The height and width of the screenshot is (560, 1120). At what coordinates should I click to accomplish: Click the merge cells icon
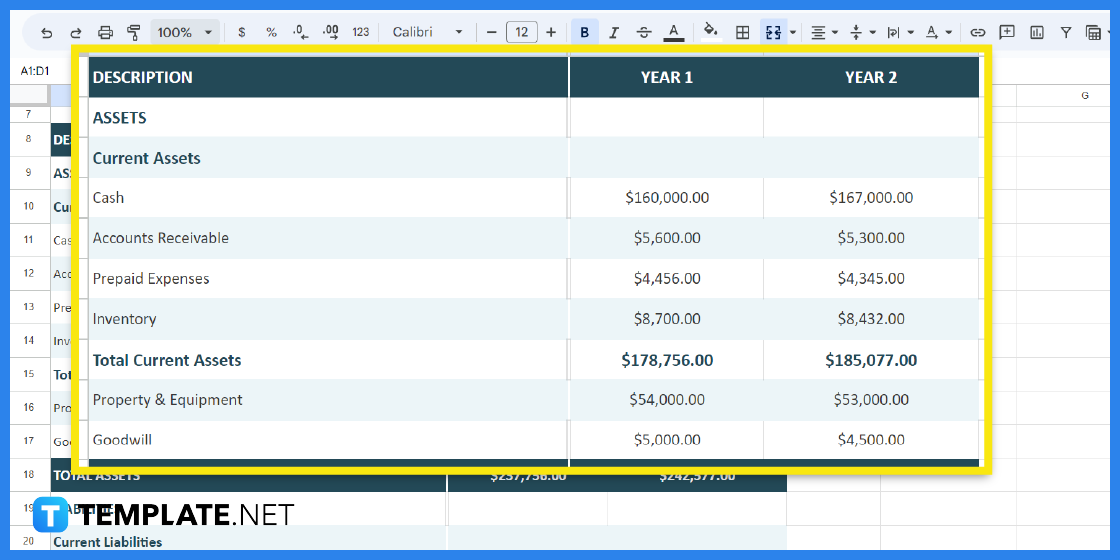pos(774,32)
